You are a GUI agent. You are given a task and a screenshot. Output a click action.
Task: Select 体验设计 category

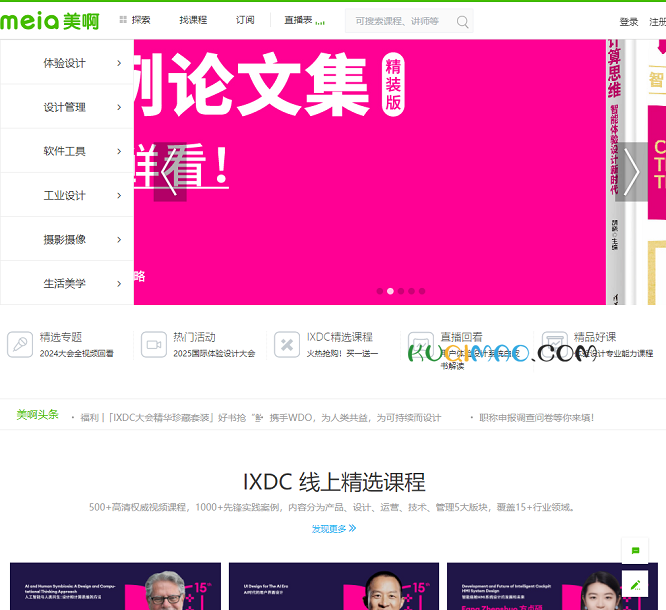click(x=65, y=63)
